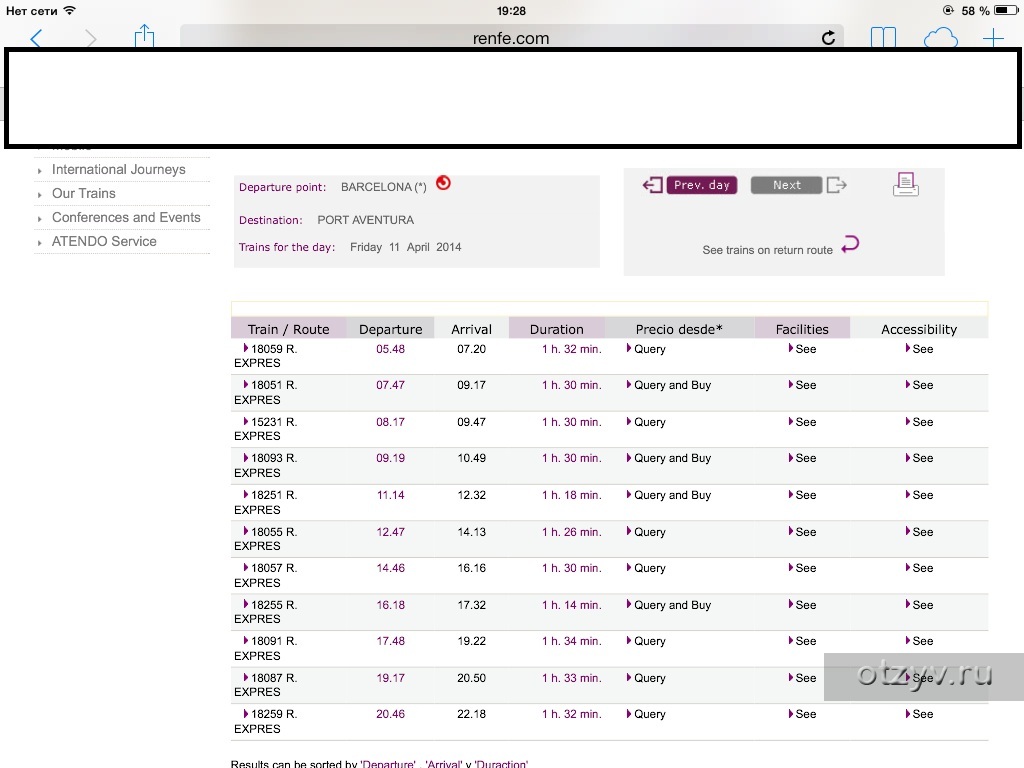Image resolution: width=1024 pixels, height=768 pixels.
Task: Reload the renfe.com page
Action: [828, 38]
